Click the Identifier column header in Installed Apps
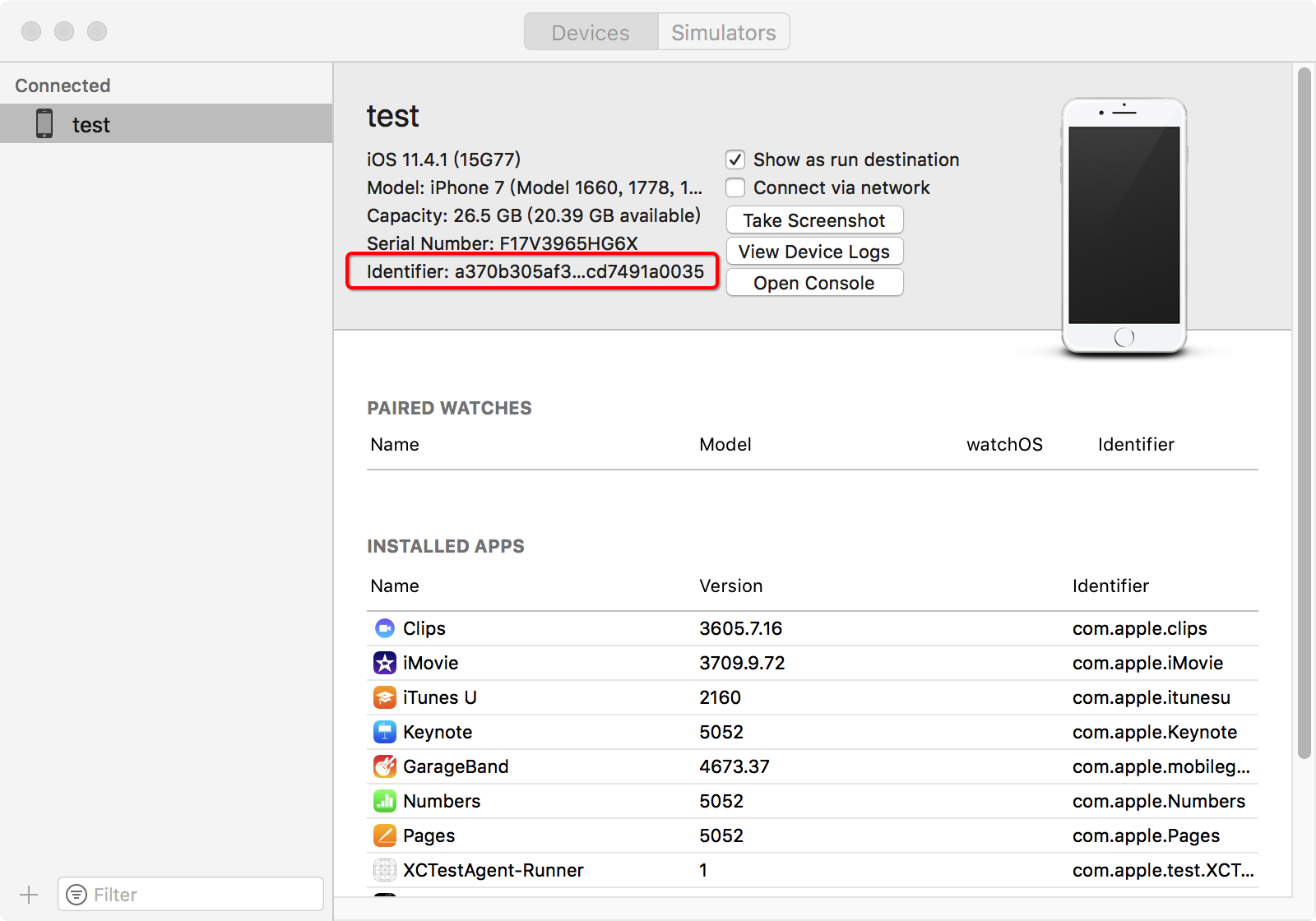The height and width of the screenshot is (921, 1316). point(1110,586)
